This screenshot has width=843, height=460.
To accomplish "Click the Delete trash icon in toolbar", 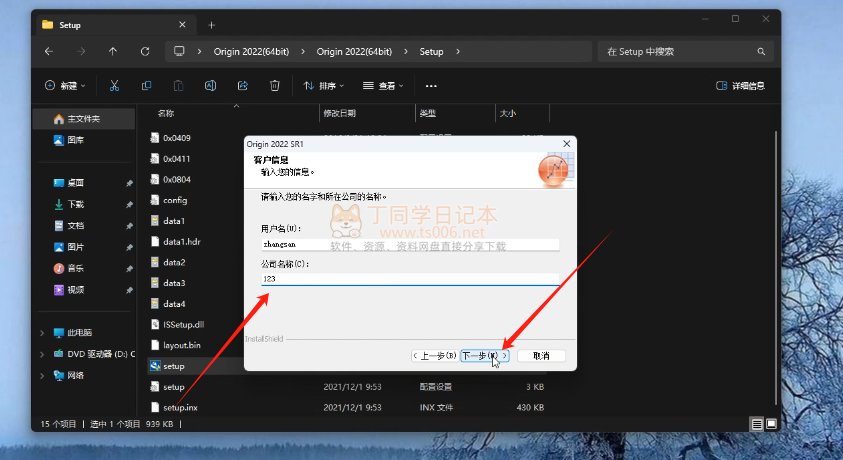I will [275, 86].
